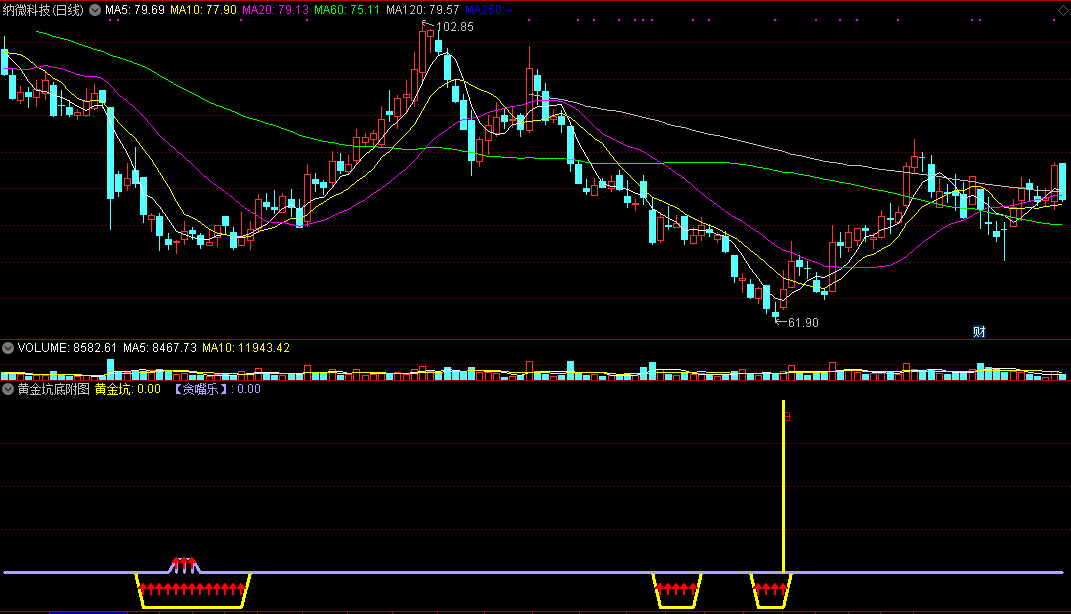Image resolution: width=1071 pixels, height=614 pixels.
Task: Click the three raised red arrows cluster
Action: click(184, 565)
